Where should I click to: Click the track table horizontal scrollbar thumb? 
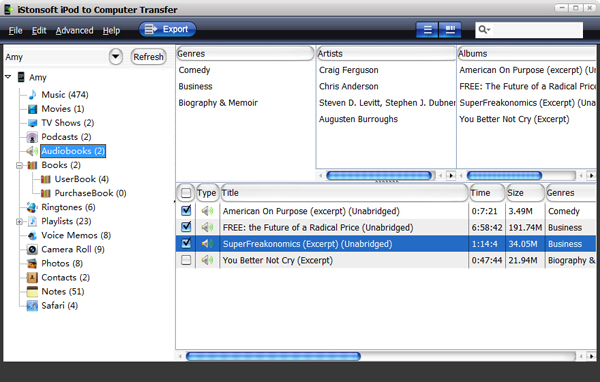(273, 356)
